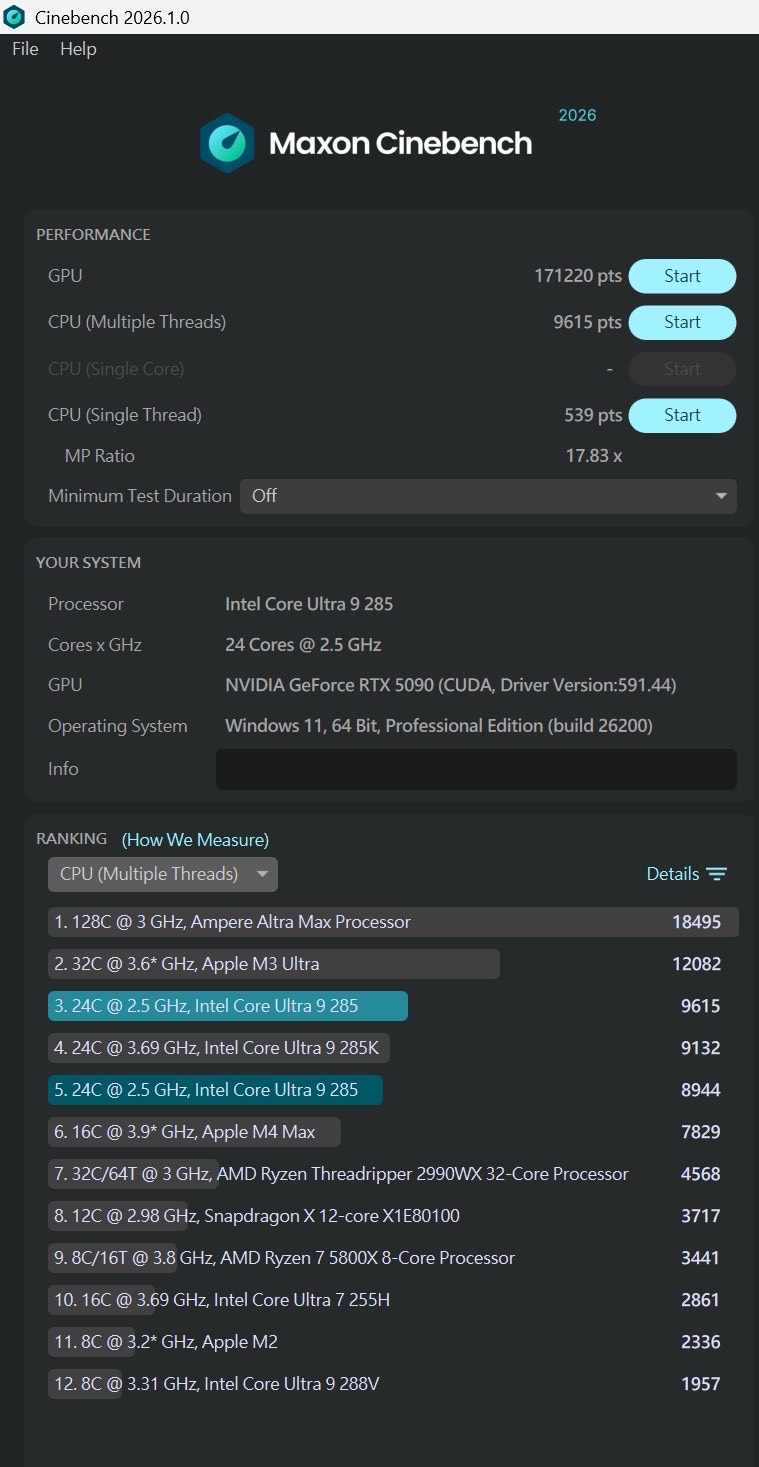
Task: Open the File menu
Action: pos(25,49)
